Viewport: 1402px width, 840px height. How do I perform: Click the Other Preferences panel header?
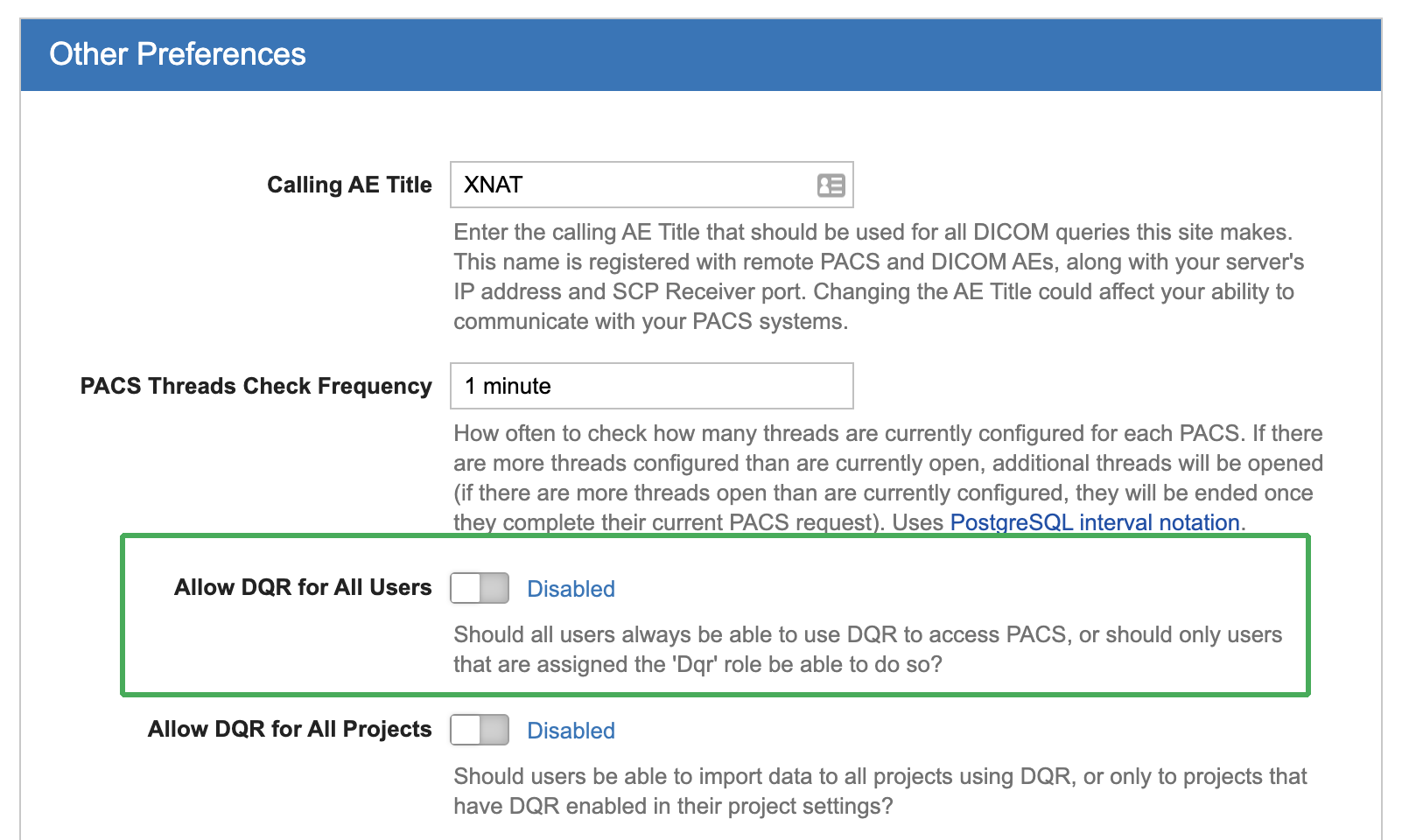[x=700, y=54]
